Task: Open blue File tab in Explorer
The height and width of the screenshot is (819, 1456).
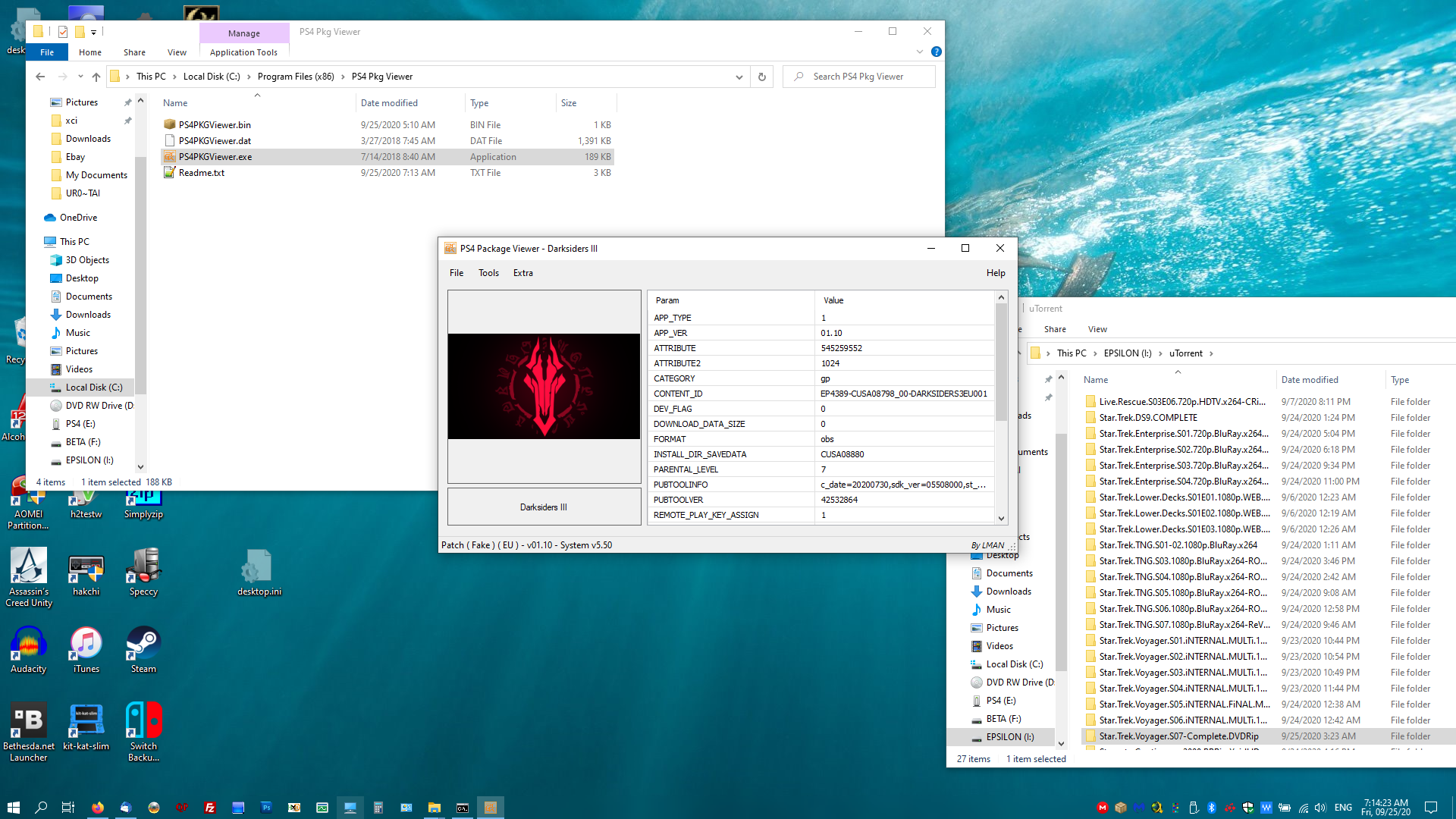Action: coord(47,52)
